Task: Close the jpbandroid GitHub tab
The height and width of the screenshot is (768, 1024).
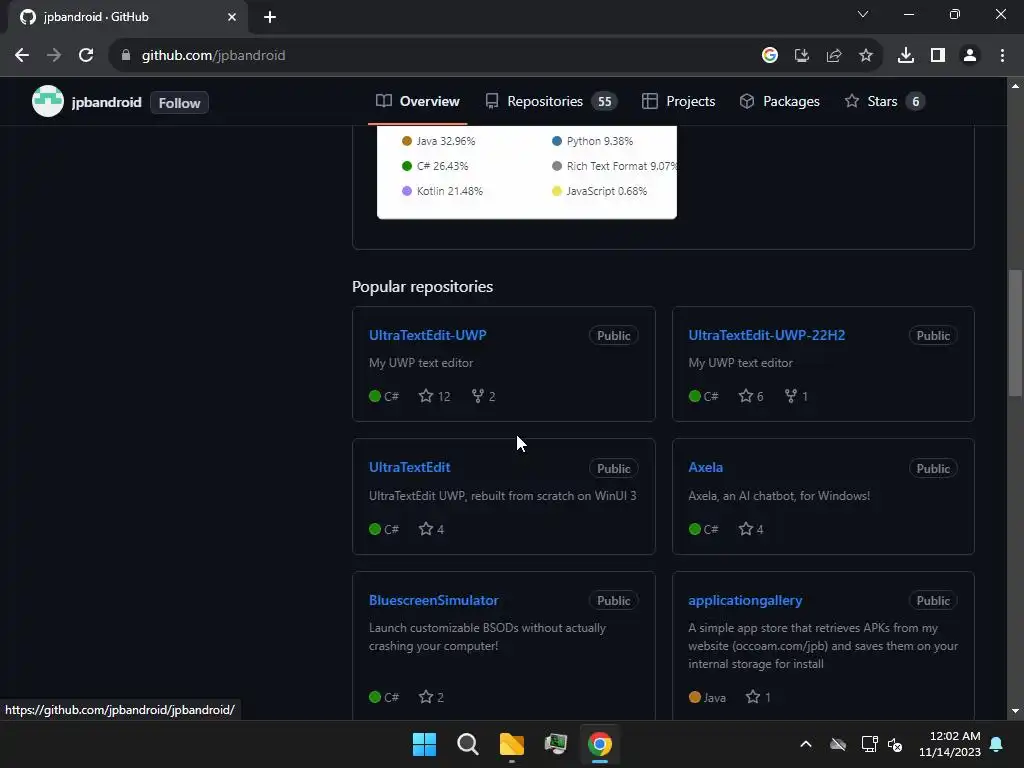Action: pos(232,17)
